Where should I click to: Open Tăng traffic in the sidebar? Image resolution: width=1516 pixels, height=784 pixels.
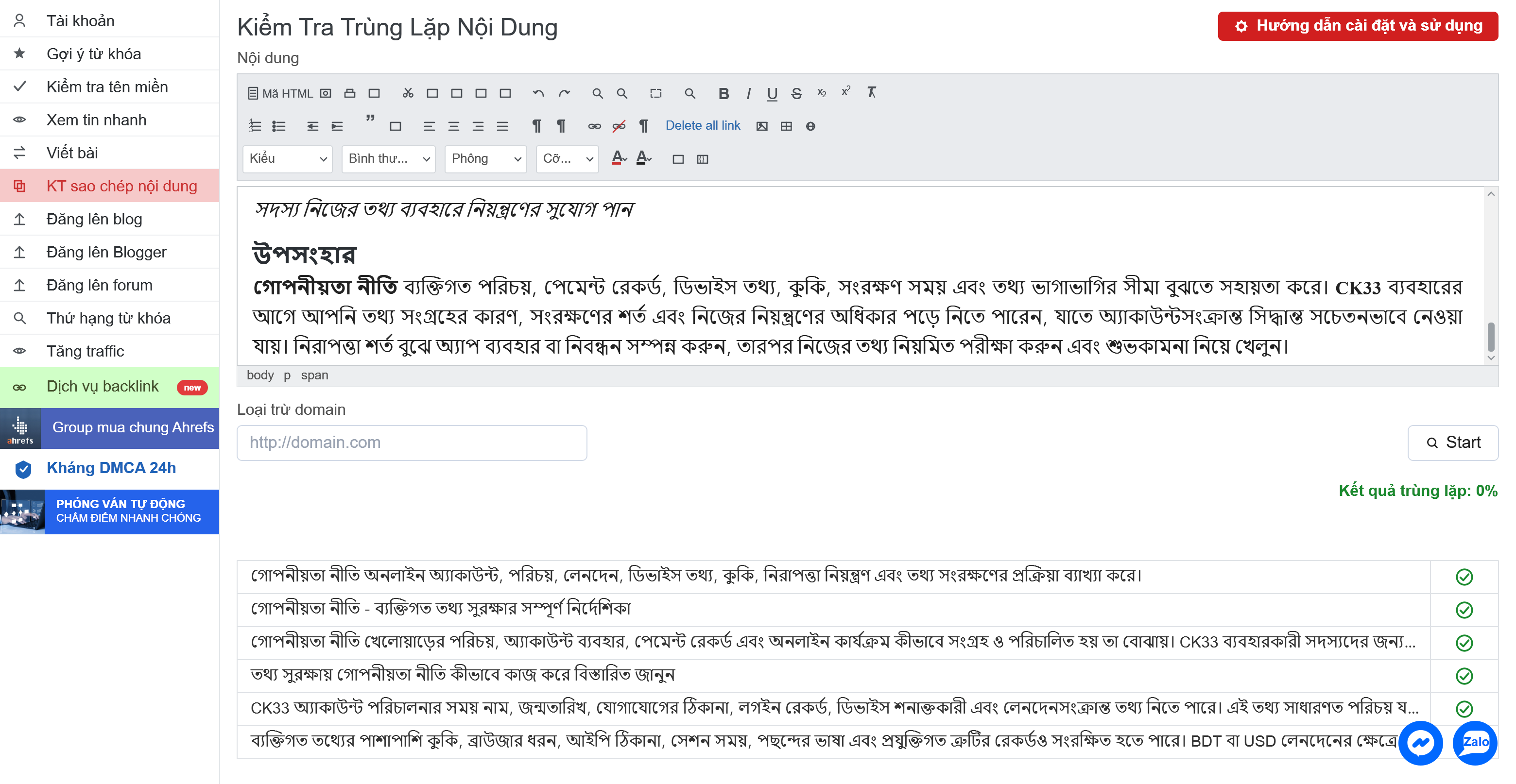109,351
